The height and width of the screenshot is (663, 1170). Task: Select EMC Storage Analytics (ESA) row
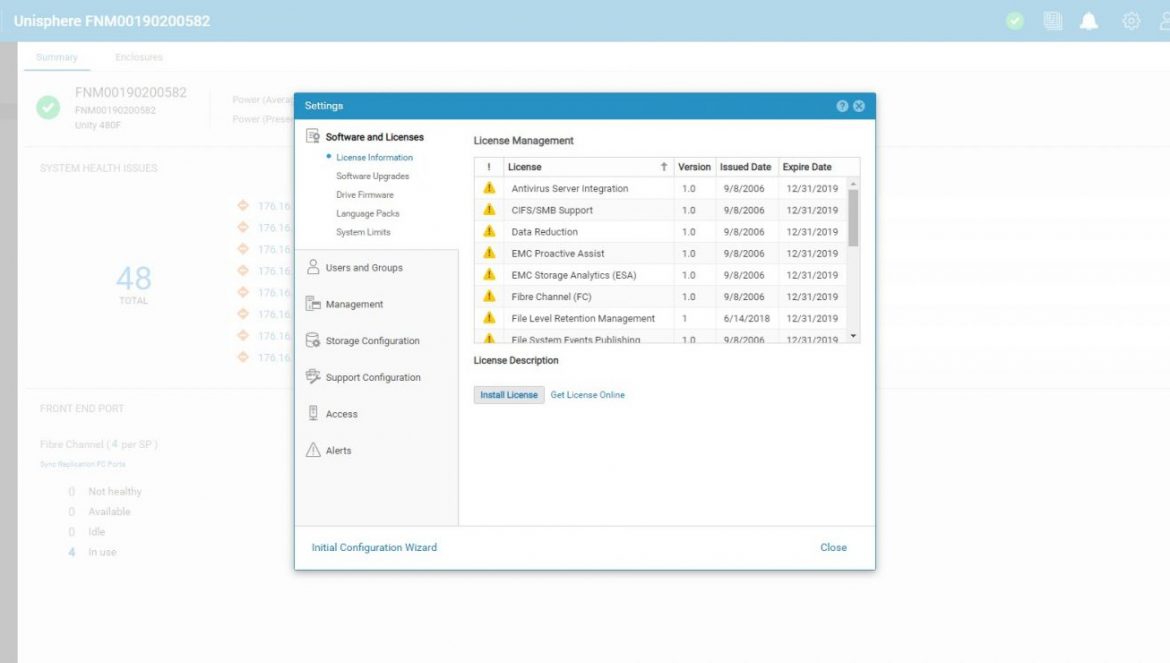pos(661,275)
